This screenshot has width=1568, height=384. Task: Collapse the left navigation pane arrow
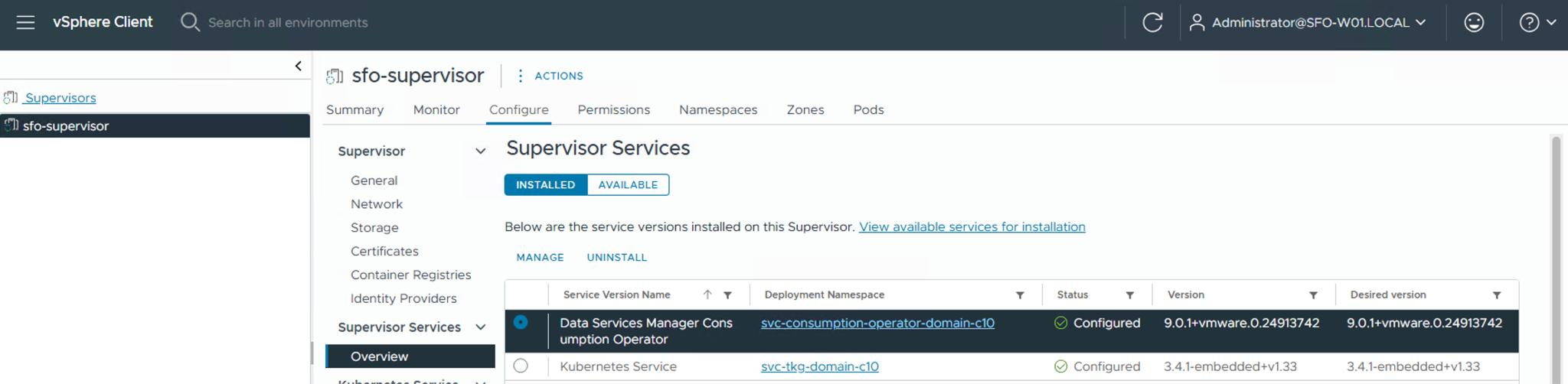click(299, 66)
